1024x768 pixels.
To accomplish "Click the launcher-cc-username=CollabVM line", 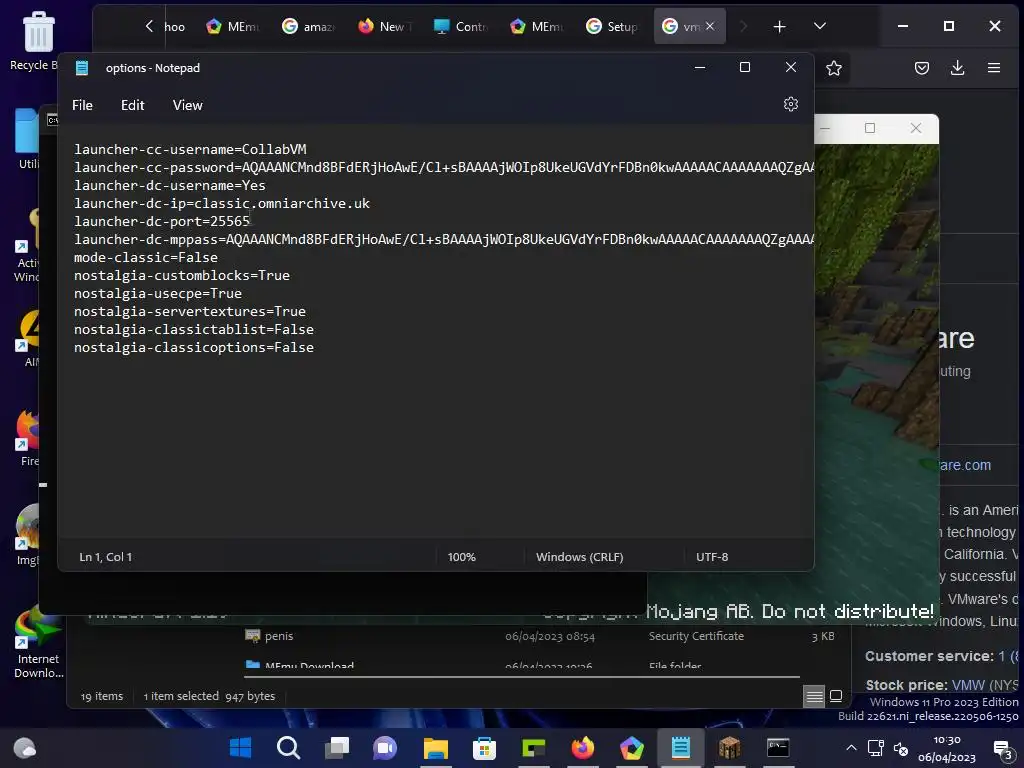I will [190, 150].
